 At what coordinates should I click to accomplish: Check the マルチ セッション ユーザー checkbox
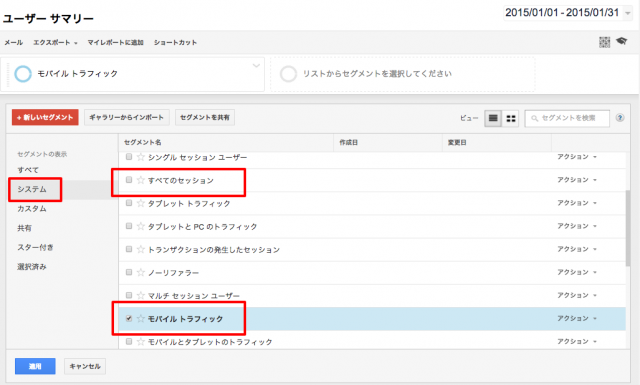pos(129,295)
